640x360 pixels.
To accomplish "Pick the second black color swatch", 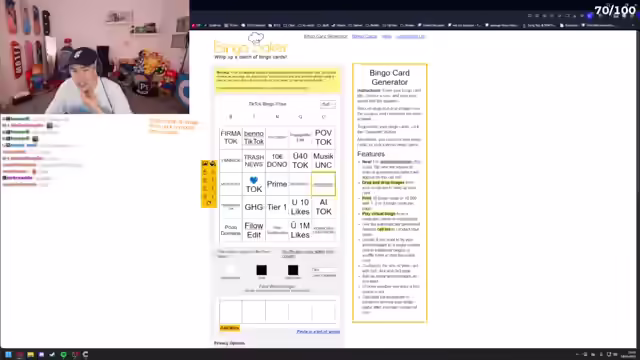I will tap(293, 270).
